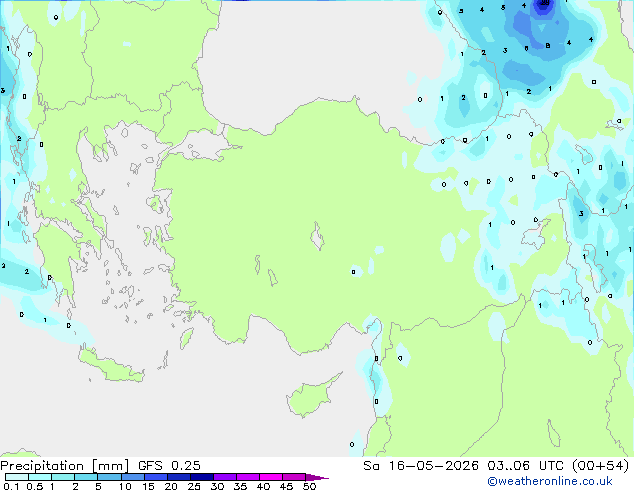The height and width of the screenshot is (490, 634).
Task: Click the 0.1–0.5 mm palest legend swatch
Action: click(17, 477)
